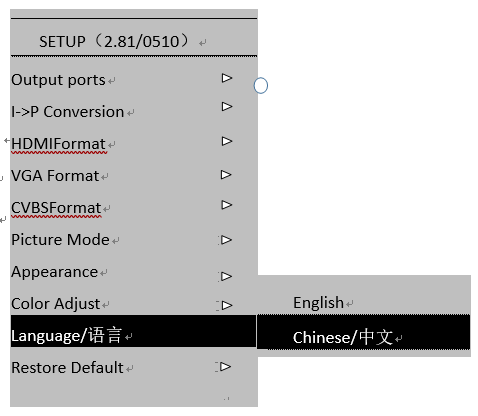Pick English in the language submenu
Image resolution: width=478 pixels, height=416 pixels.
point(318,303)
